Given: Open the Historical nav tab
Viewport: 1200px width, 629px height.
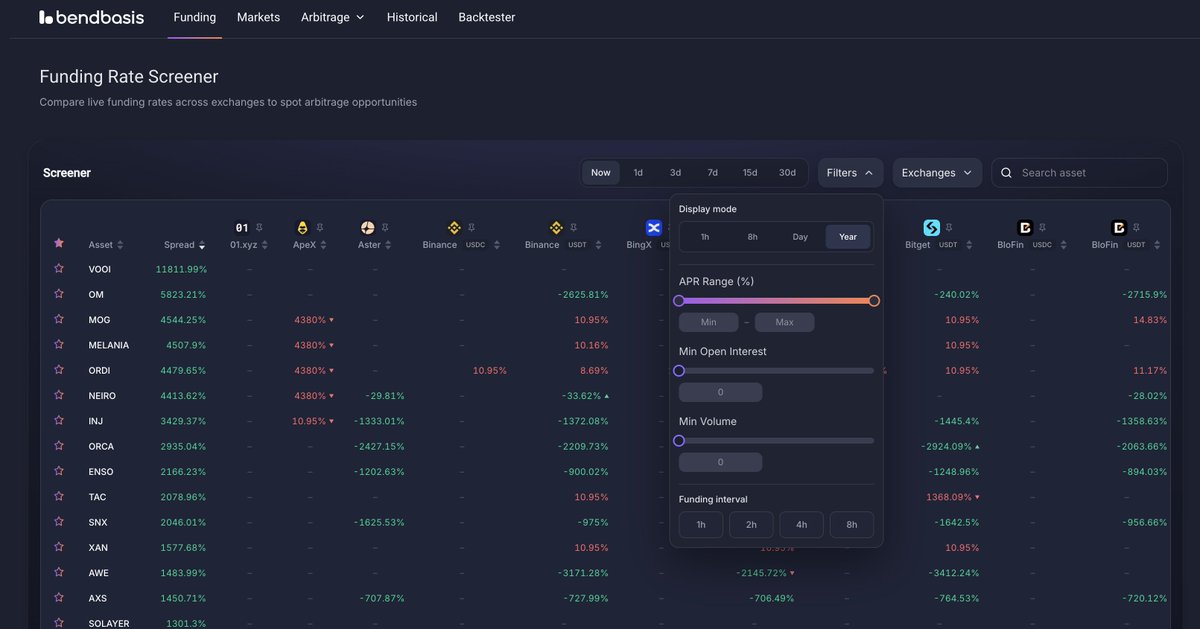Looking at the screenshot, I should pyautogui.click(x=412, y=17).
